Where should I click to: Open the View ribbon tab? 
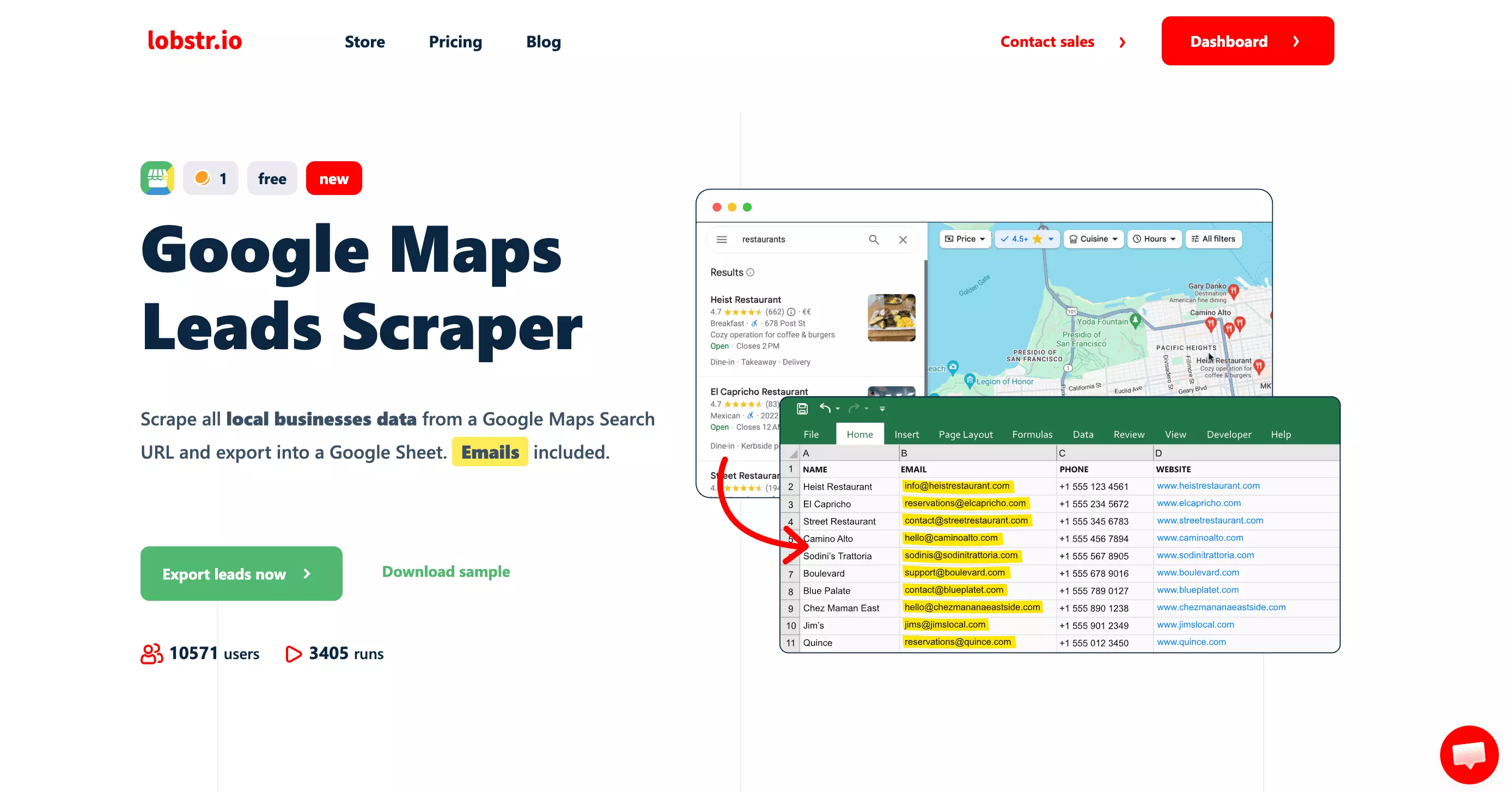pyautogui.click(x=1175, y=435)
